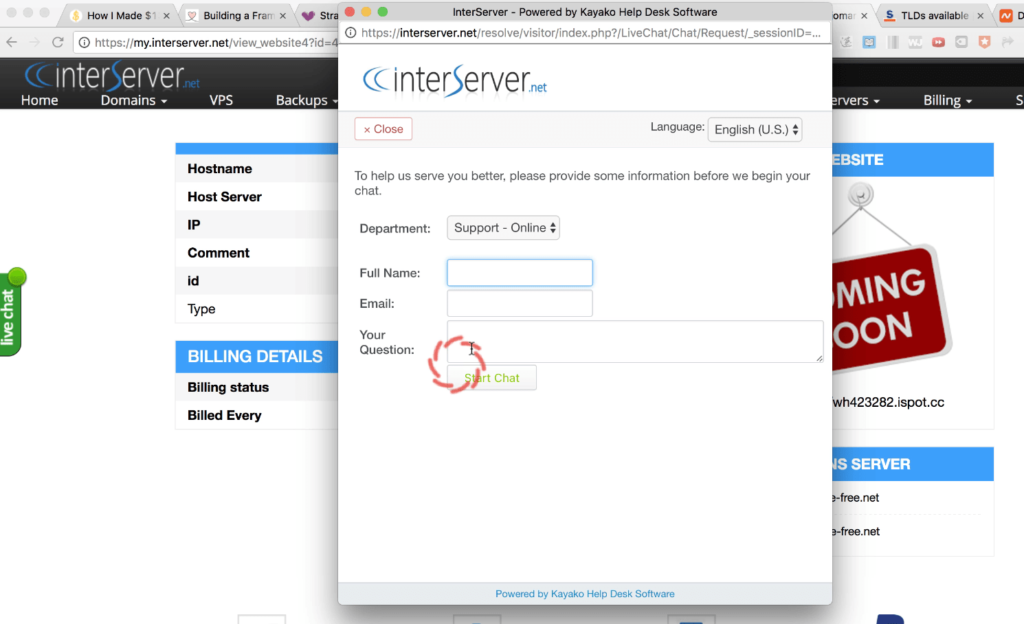Click the first '-free.net' name server entry
Screen dimensions: 1024x624
(856, 497)
